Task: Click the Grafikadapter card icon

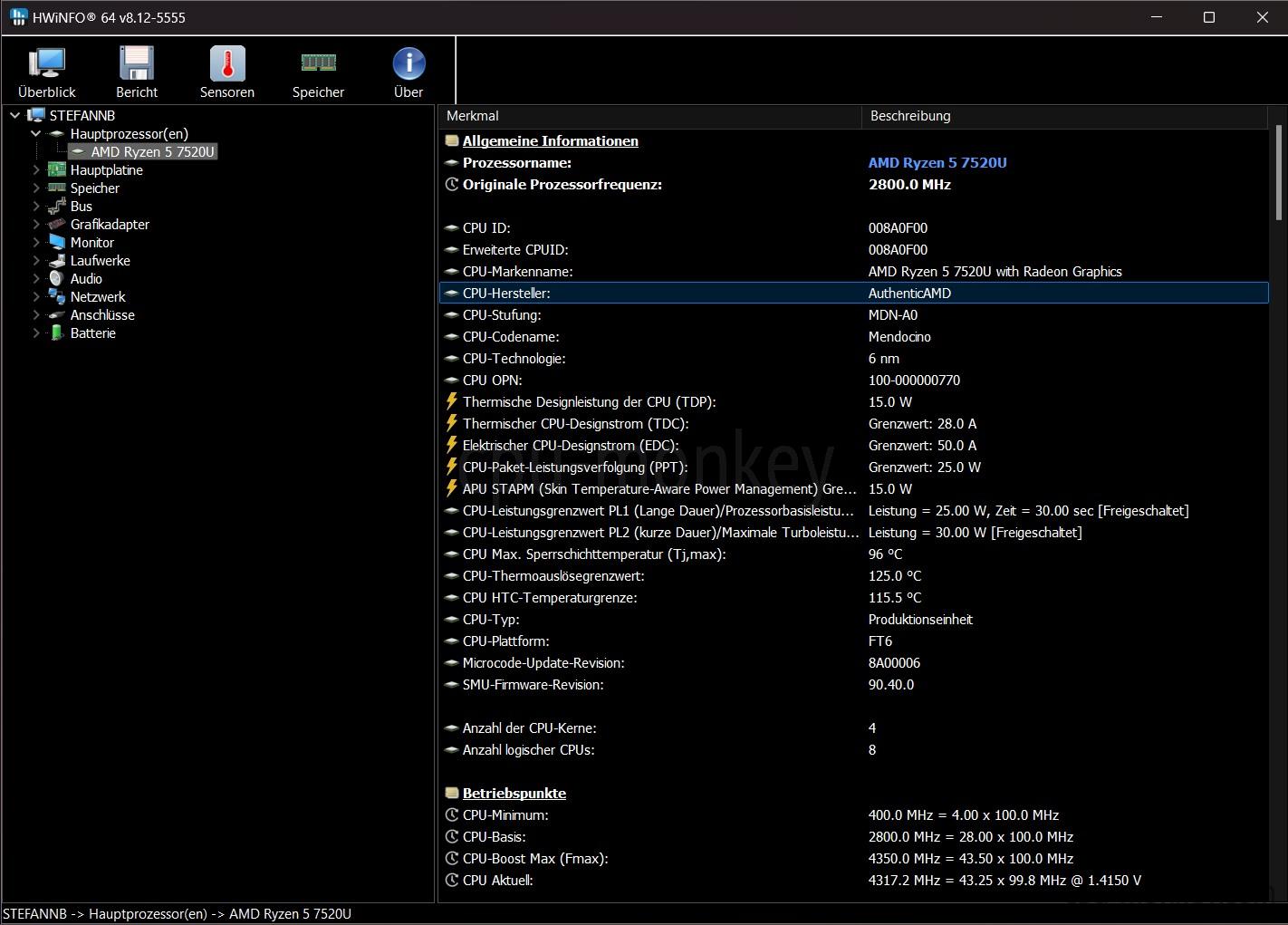Action: coord(57,225)
